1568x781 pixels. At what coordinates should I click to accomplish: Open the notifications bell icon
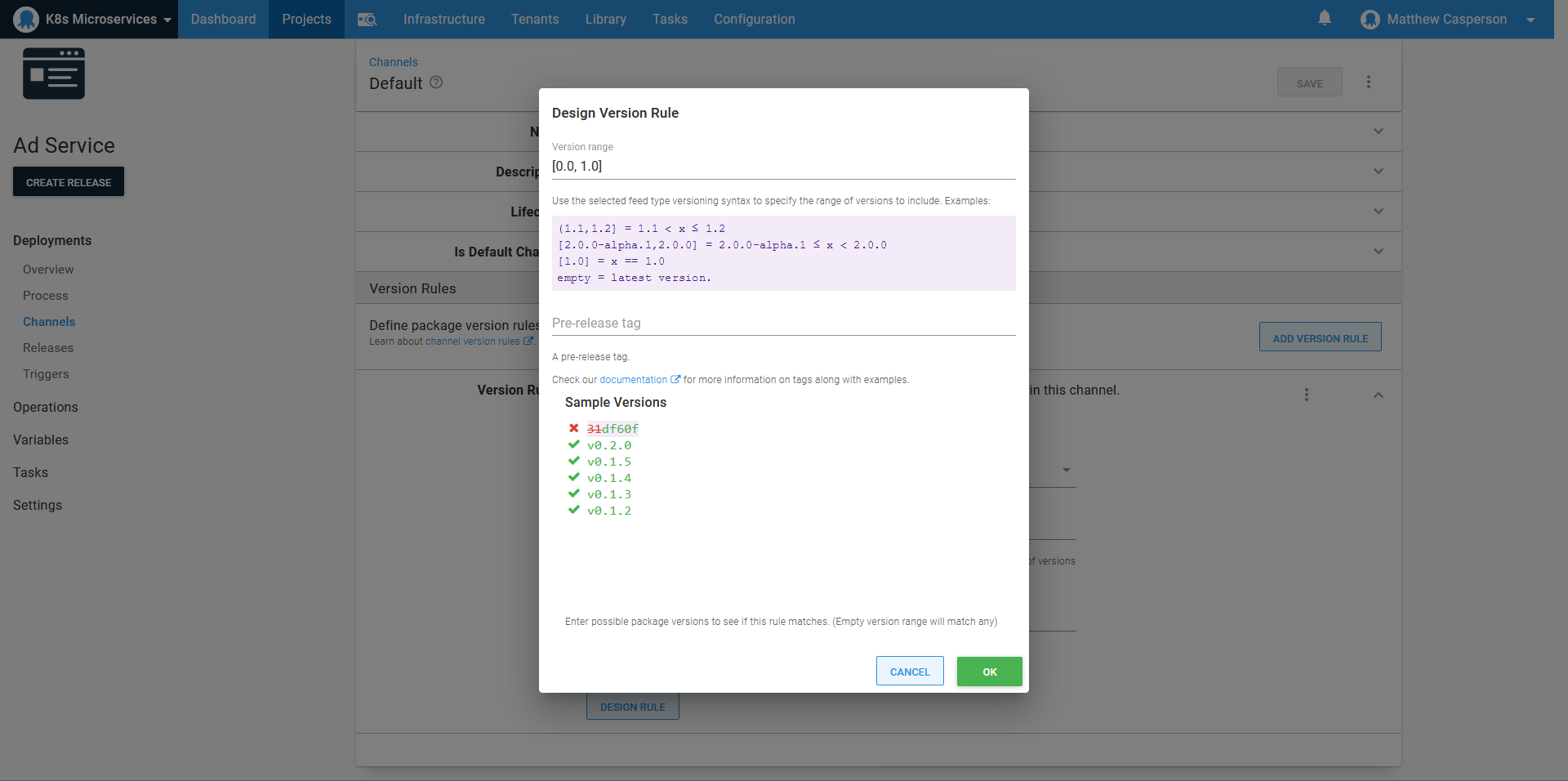[1324, 18]
